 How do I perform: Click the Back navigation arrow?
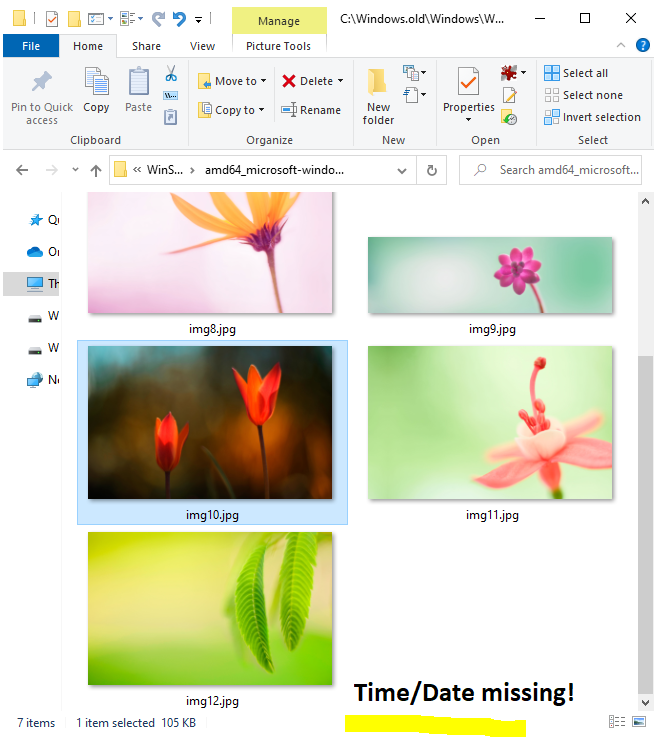[x=22, y=170]
